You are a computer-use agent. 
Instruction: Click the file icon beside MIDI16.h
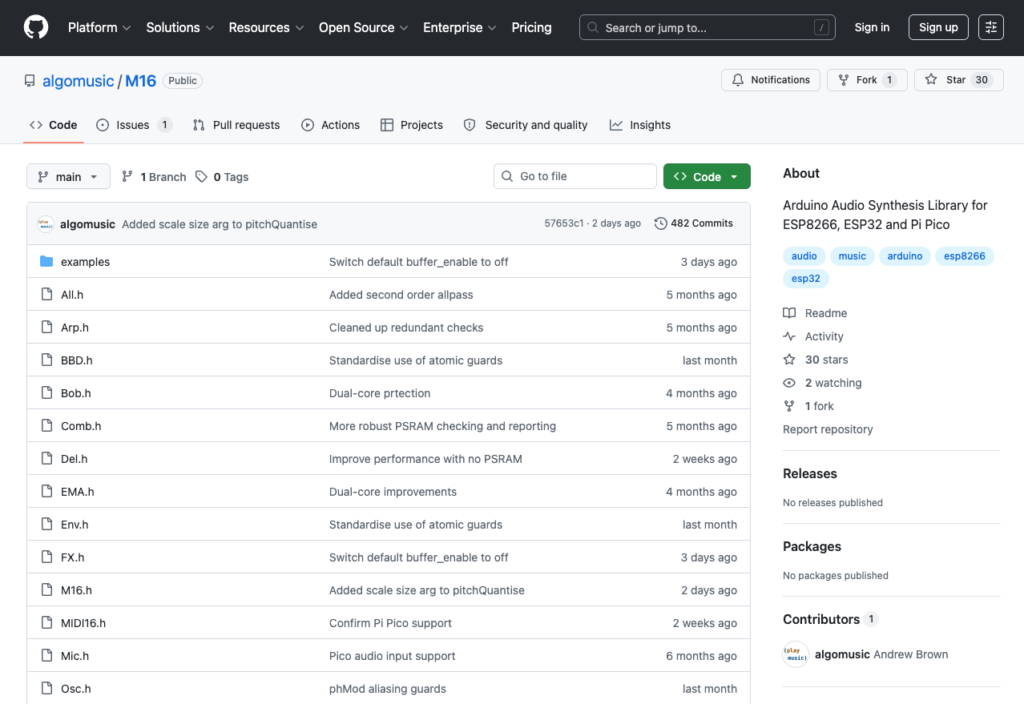(46, 622)
